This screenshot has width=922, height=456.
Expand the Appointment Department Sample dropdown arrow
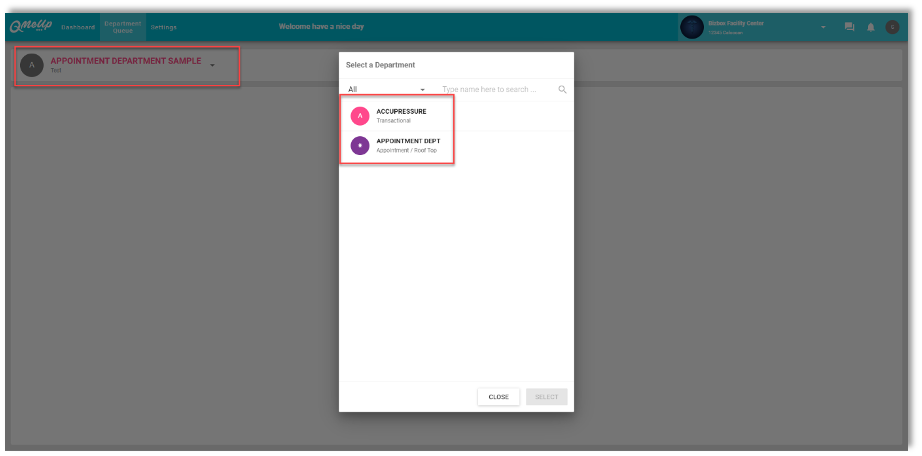(213, 65)
